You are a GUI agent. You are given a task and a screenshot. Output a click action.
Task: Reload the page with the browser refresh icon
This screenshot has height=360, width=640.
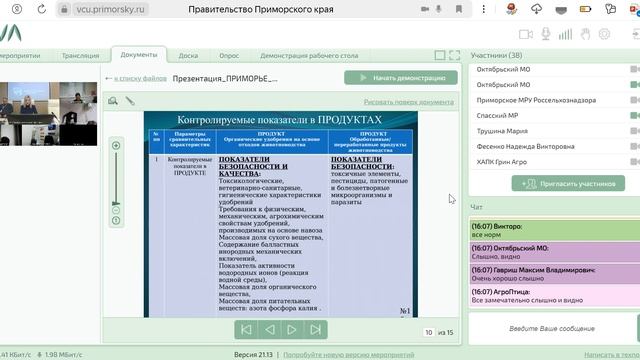(42, 9)
